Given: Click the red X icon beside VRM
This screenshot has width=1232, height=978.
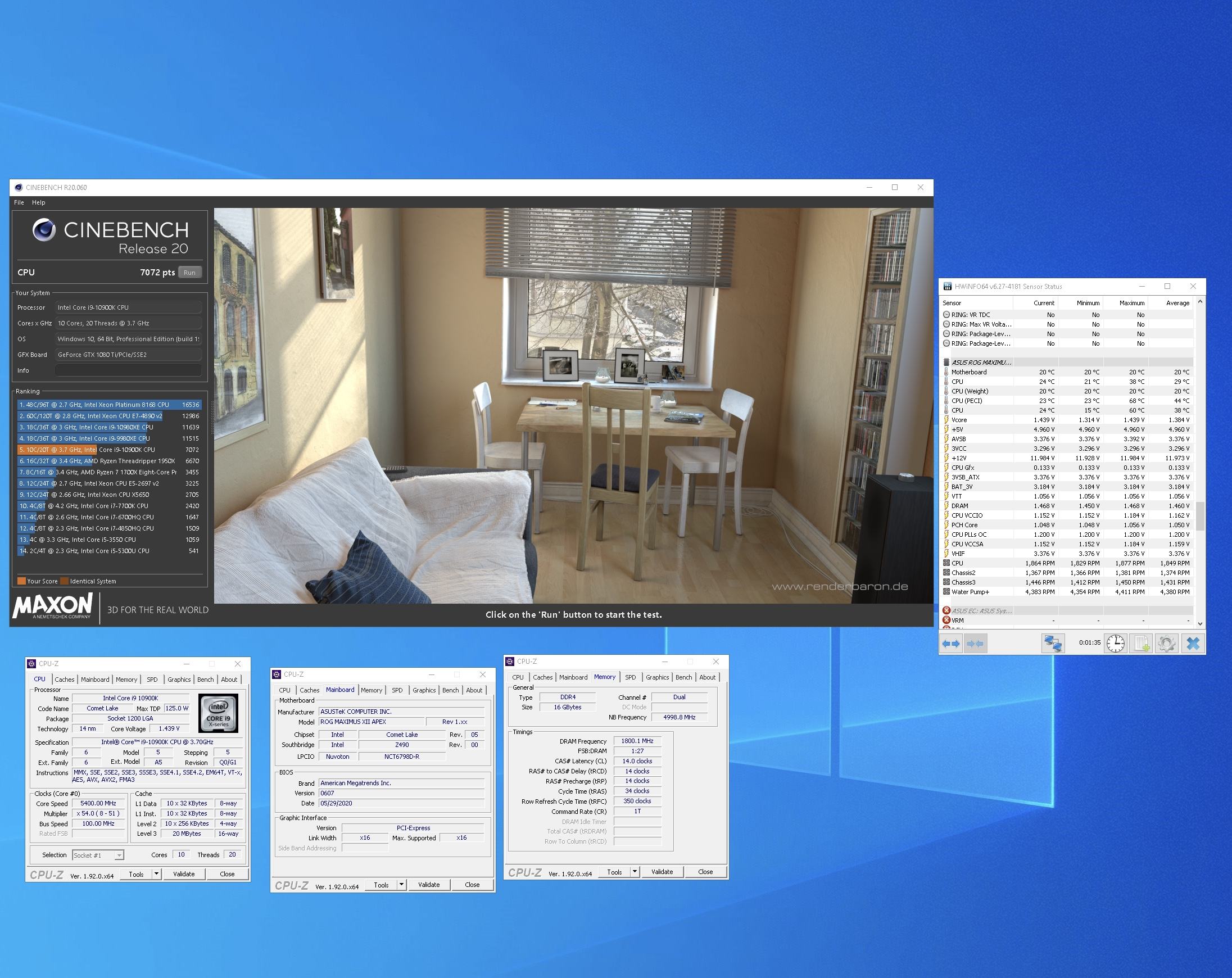Looking at the screenshot, I should (946, 620).
